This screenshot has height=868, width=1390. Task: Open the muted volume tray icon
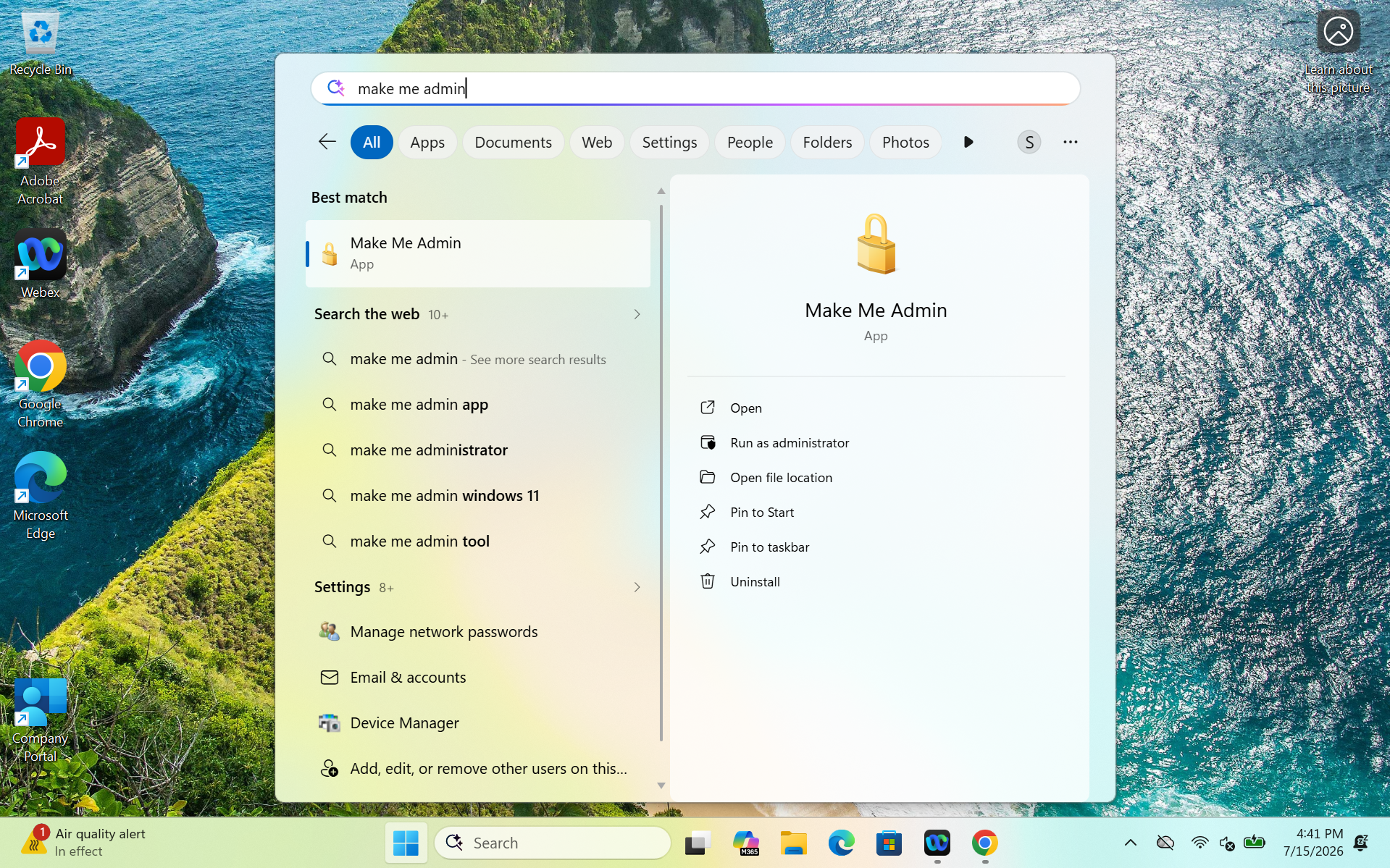tap(1227, 843)
